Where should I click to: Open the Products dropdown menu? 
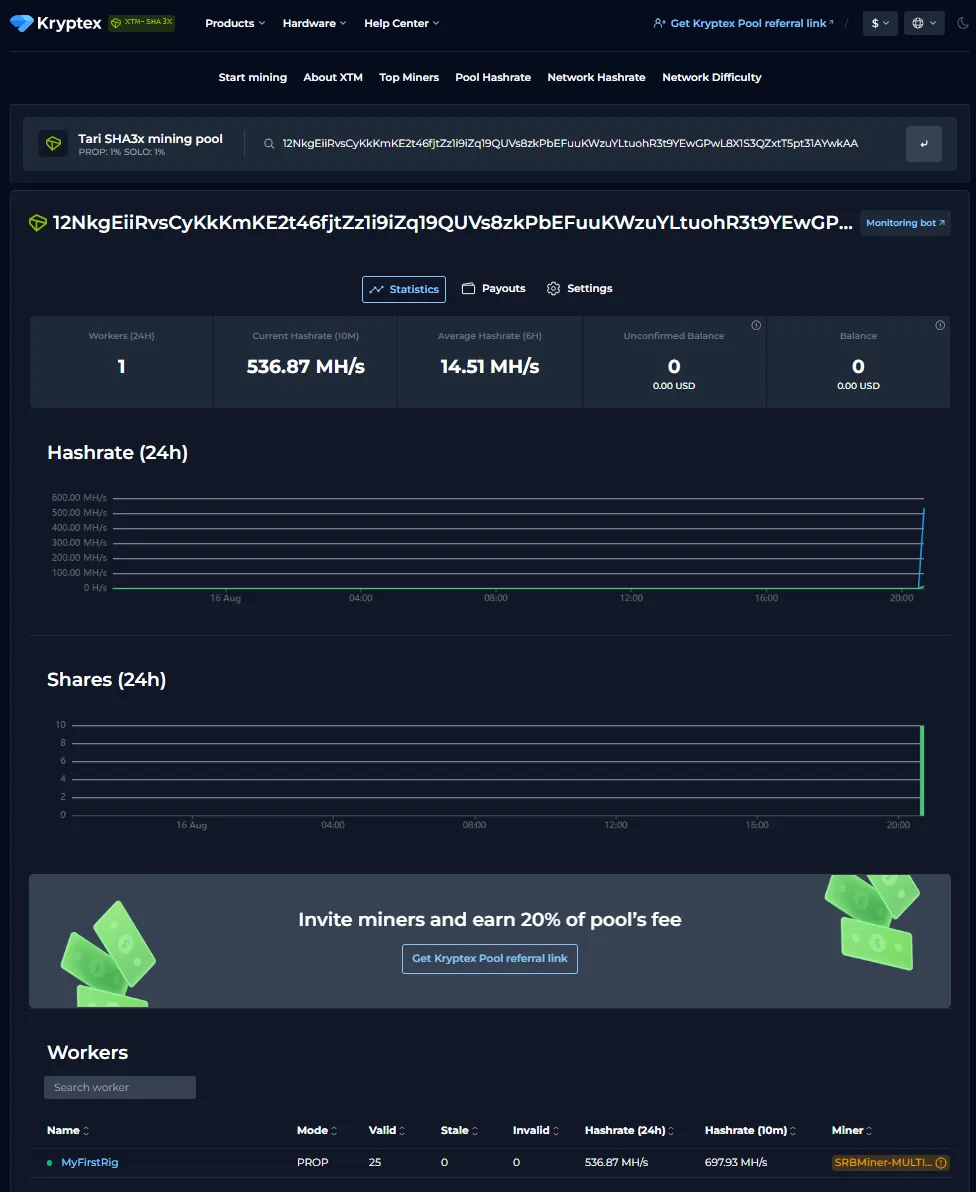pyautogui.click(x=235, y=23)
